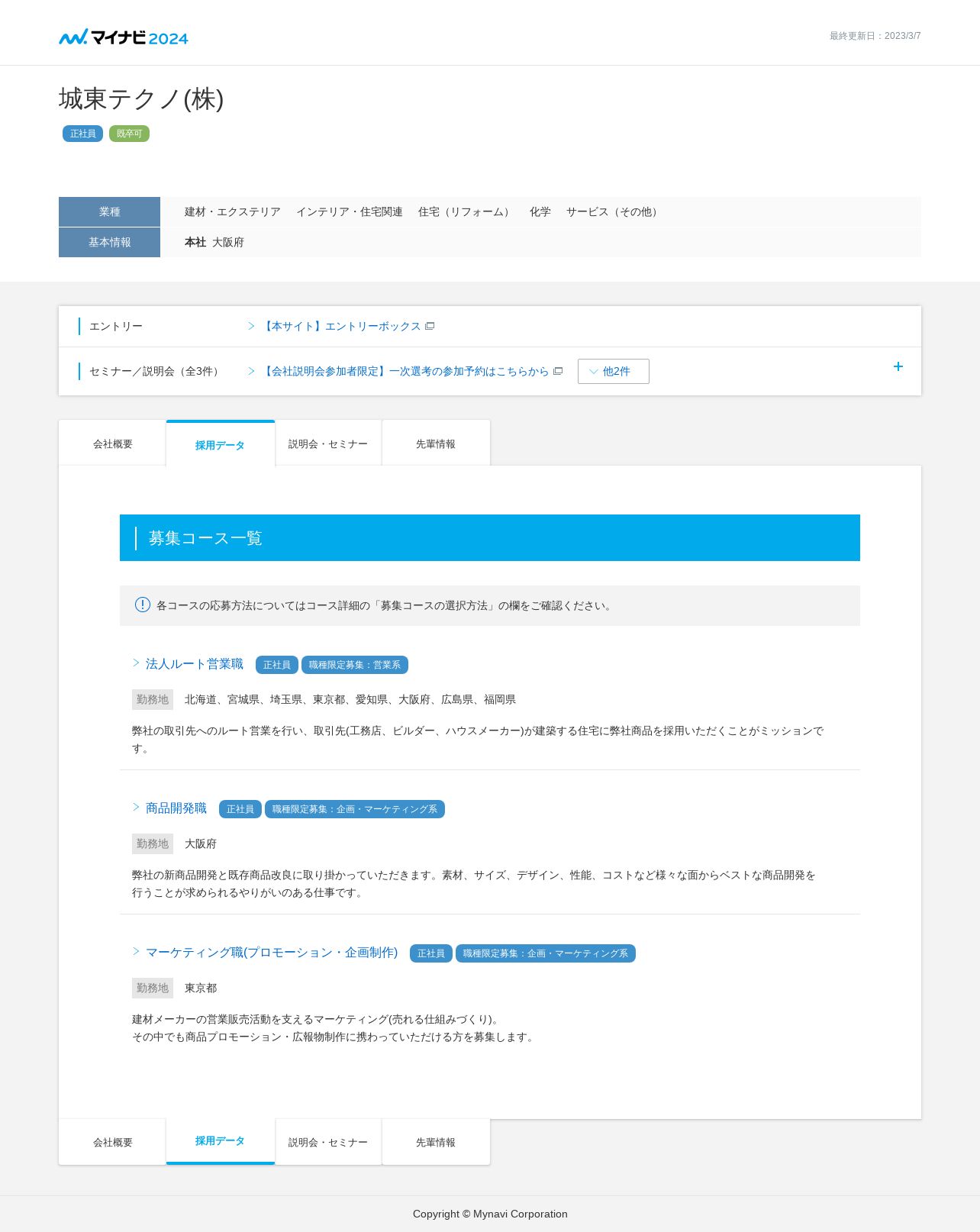Click 勤務地 label for 法人ルート営業職
This screenshot has height=1232, width=980.
[x=153, y=699]
